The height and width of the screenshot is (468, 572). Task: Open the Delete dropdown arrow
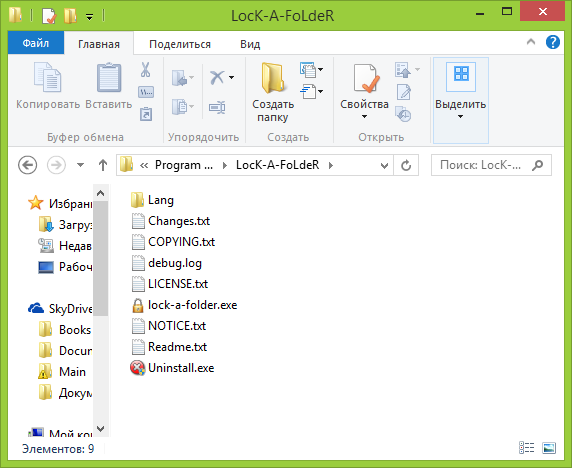231,77
